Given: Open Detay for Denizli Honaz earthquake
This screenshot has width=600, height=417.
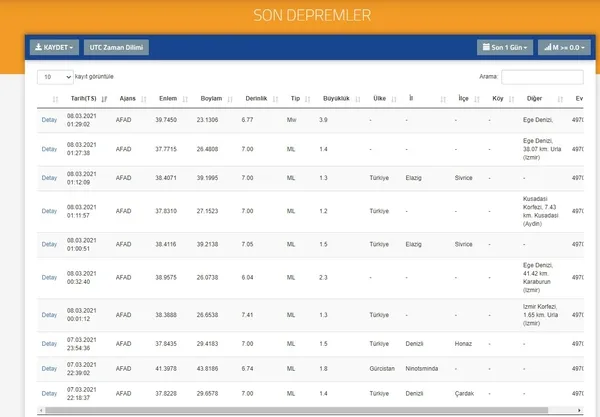Looking at the screenshot, I should click(49, 344).
